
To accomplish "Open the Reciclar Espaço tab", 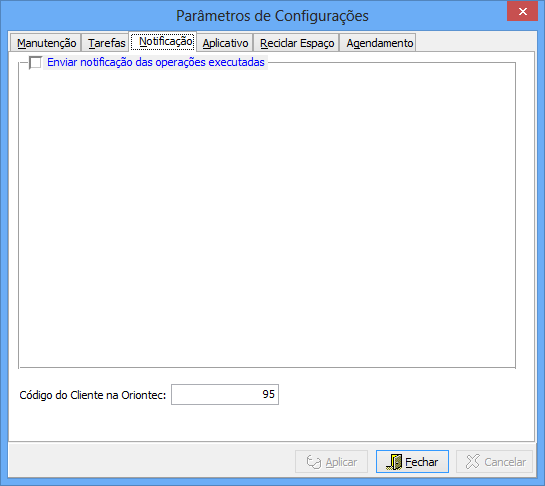I will click(297, 43).
